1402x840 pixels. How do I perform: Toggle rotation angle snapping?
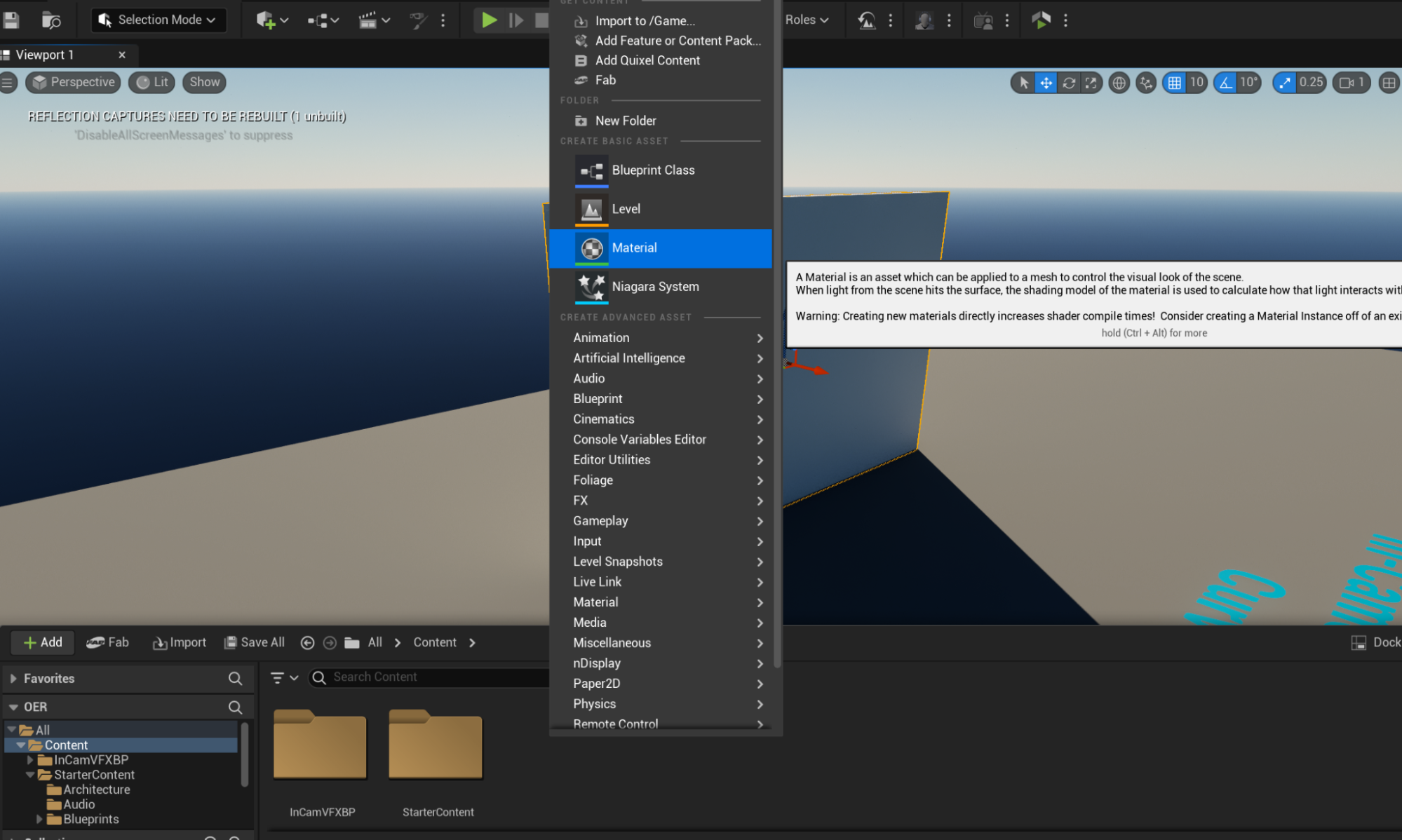point(1225,83)
